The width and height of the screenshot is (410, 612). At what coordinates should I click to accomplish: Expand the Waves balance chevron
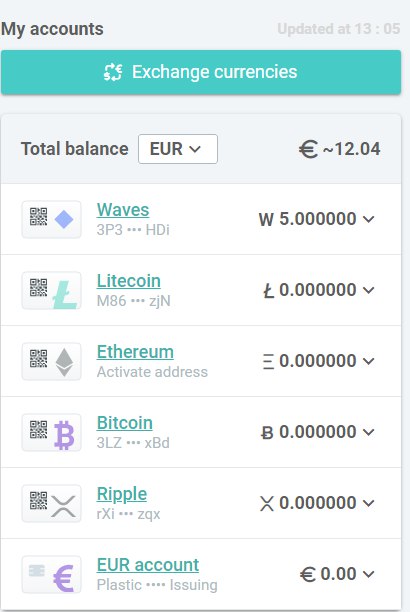pyautogui.click(x=368, y=219)
